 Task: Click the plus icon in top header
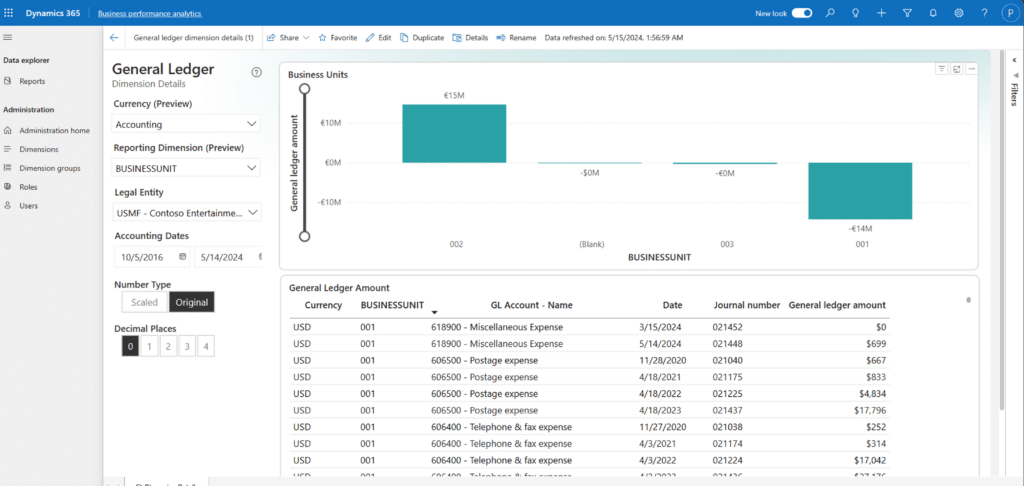(x=882, y=13)
